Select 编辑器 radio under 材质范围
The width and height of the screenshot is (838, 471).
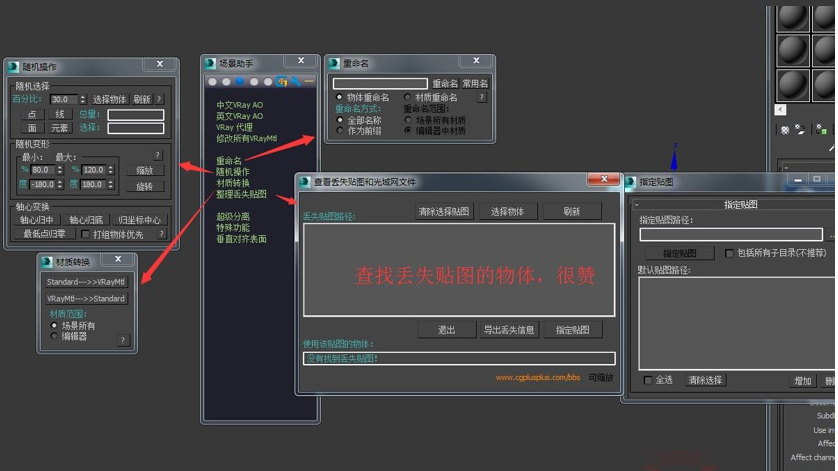(55, 337)
